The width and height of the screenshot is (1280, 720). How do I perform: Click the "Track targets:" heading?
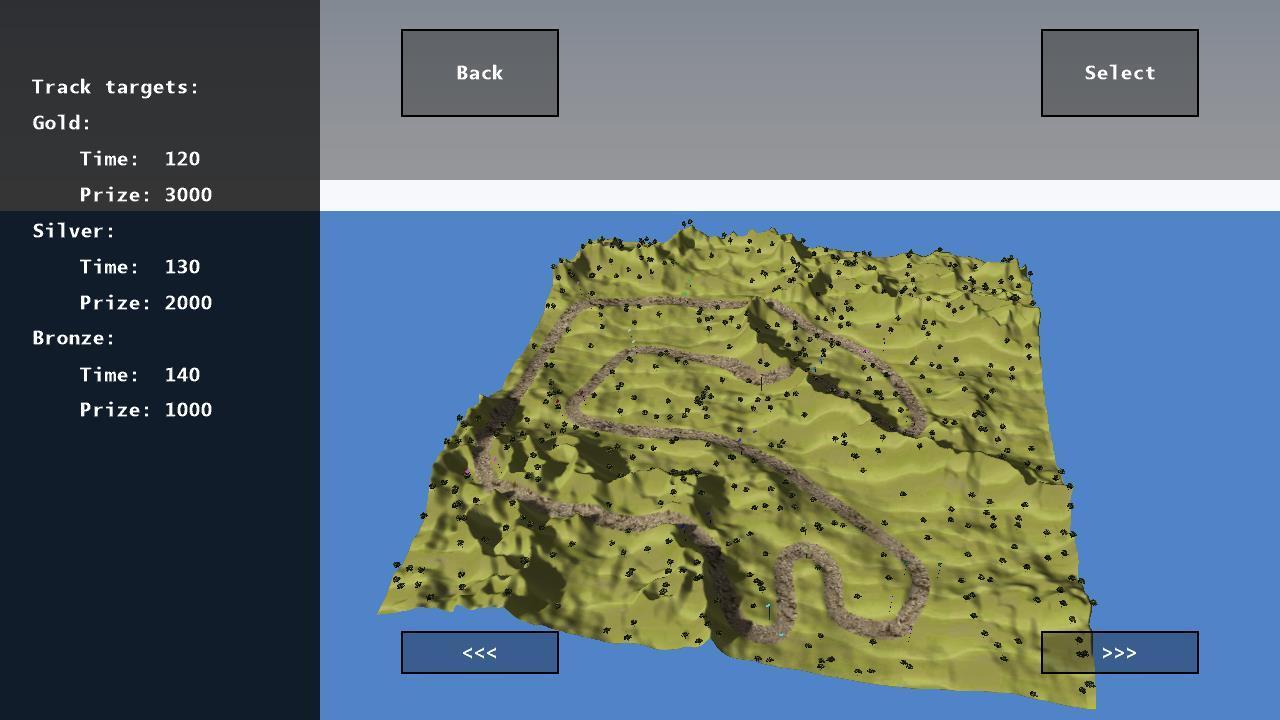click(x=116, y=87)
